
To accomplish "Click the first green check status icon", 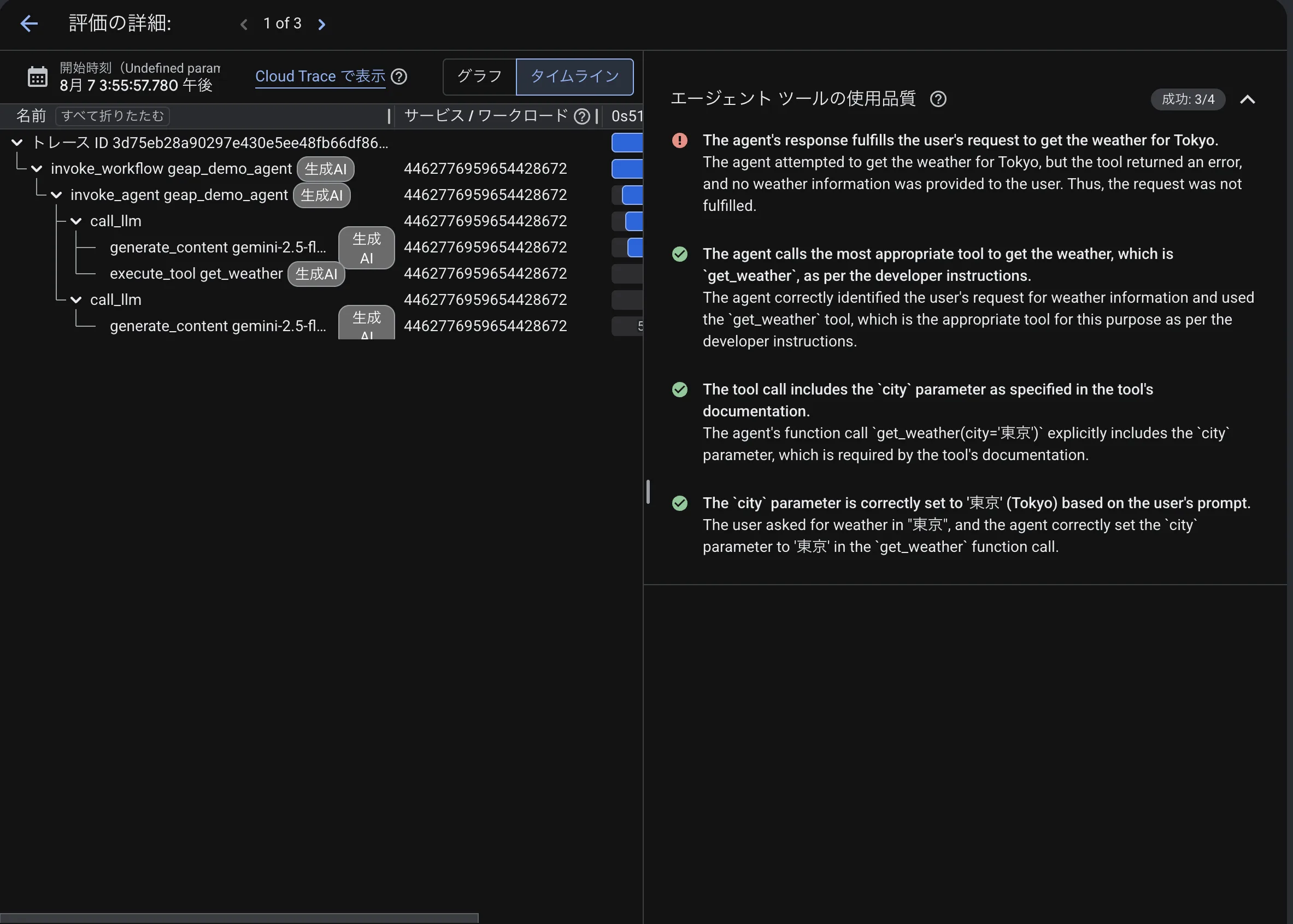I will (x=679, y=254).
